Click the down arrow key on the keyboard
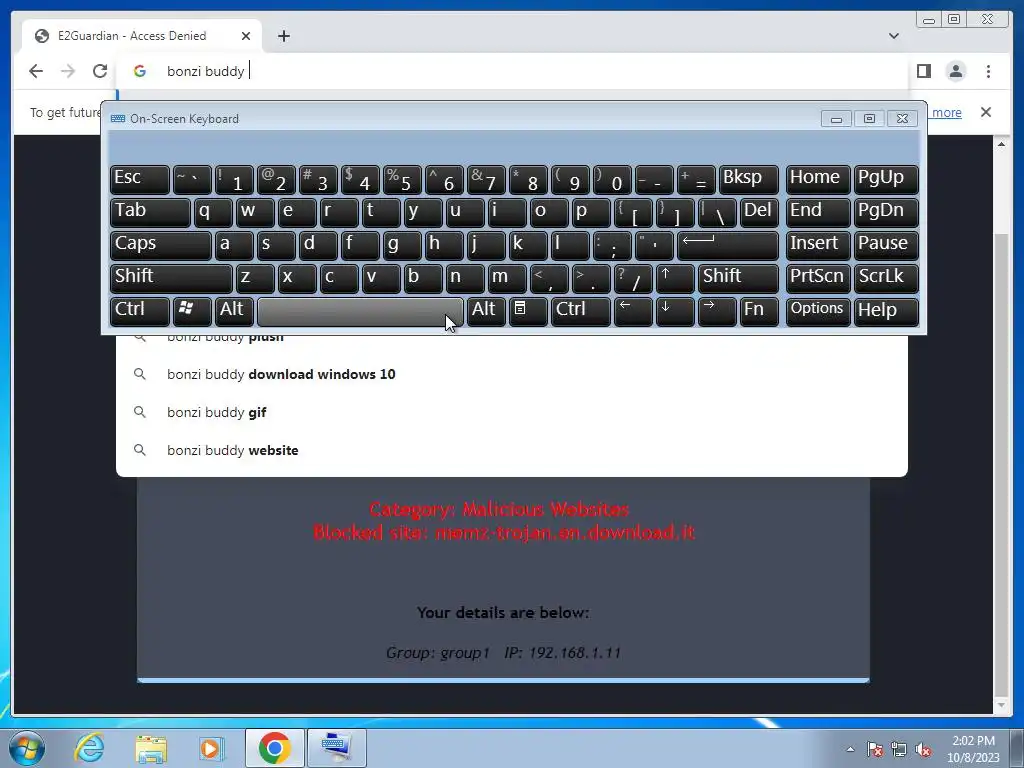 point(675,312)
